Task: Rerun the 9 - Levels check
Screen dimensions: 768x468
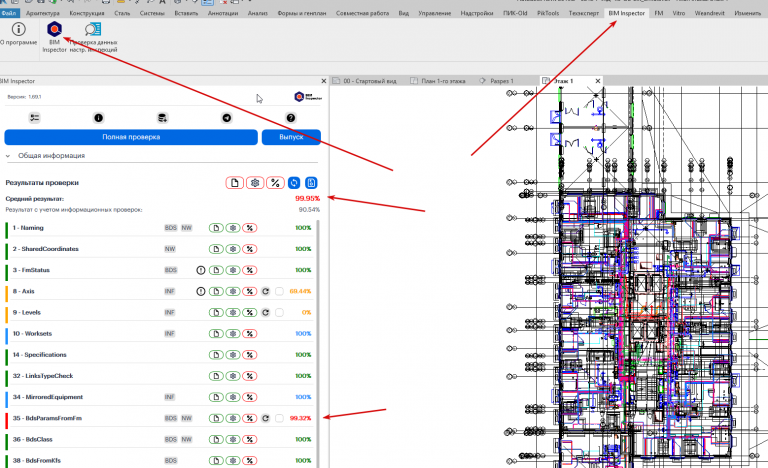Action: coord(265,312)
